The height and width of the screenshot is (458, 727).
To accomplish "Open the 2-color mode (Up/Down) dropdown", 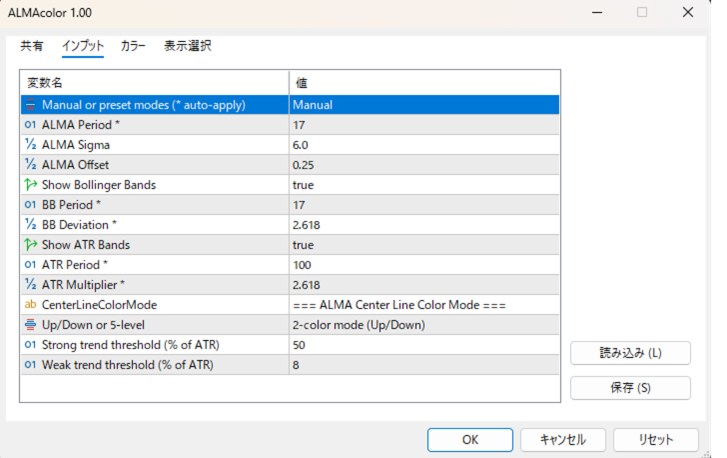I will coord(424,324).
